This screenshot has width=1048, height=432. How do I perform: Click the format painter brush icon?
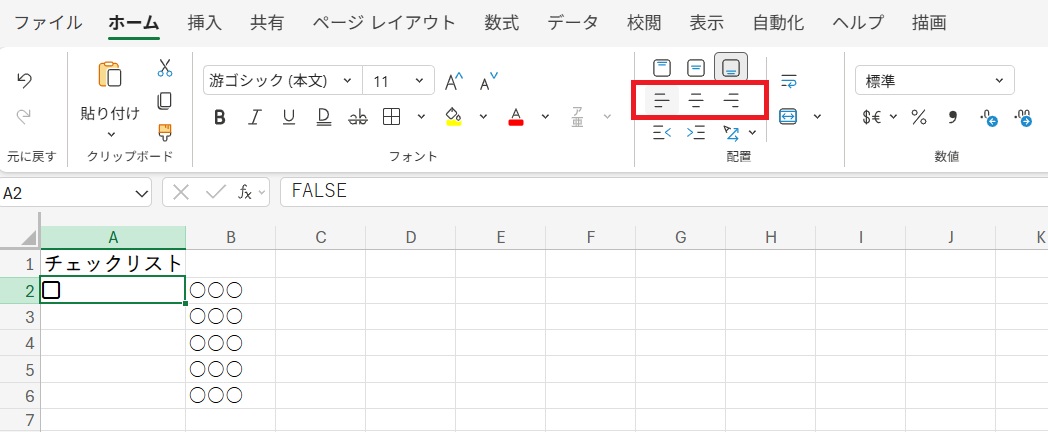165,132
